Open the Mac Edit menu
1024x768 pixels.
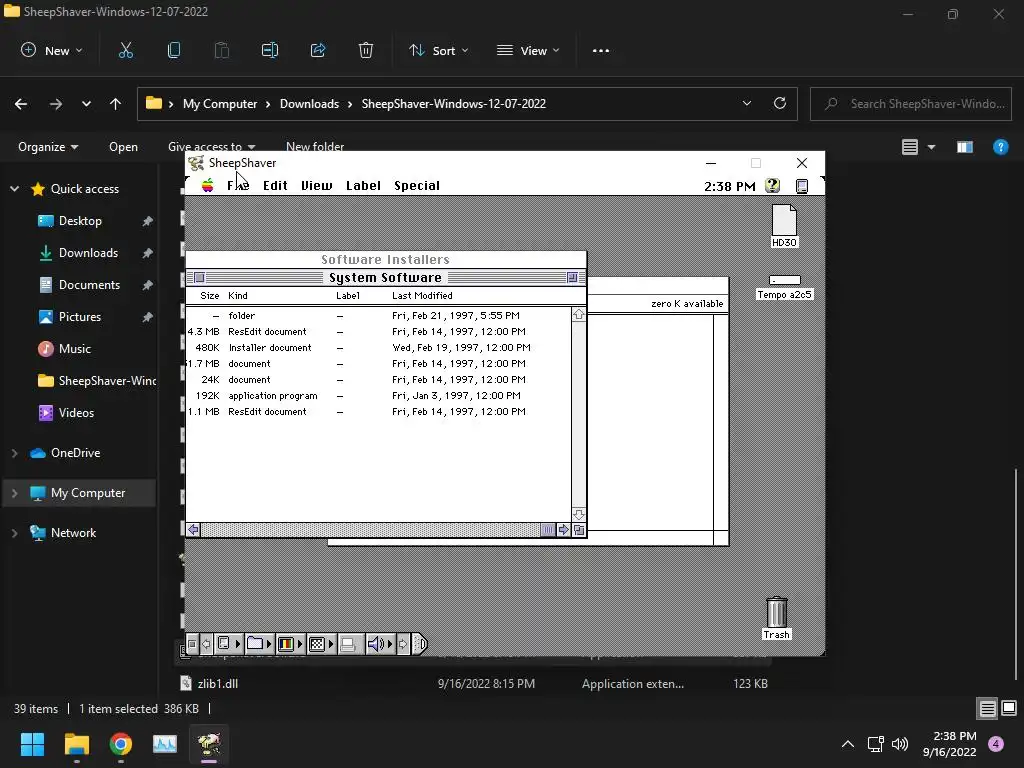pyautogui.click(x=275, y=185)
